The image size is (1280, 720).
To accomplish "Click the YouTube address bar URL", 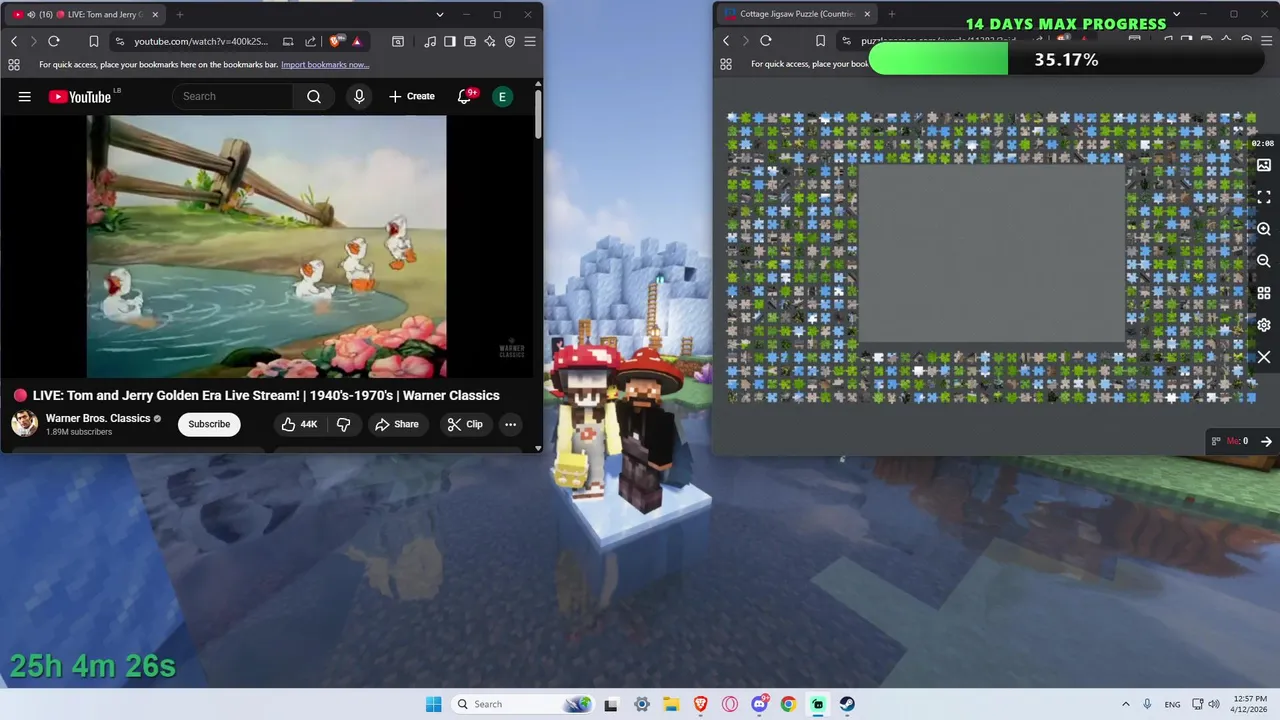I will click(x=201, y=41).
